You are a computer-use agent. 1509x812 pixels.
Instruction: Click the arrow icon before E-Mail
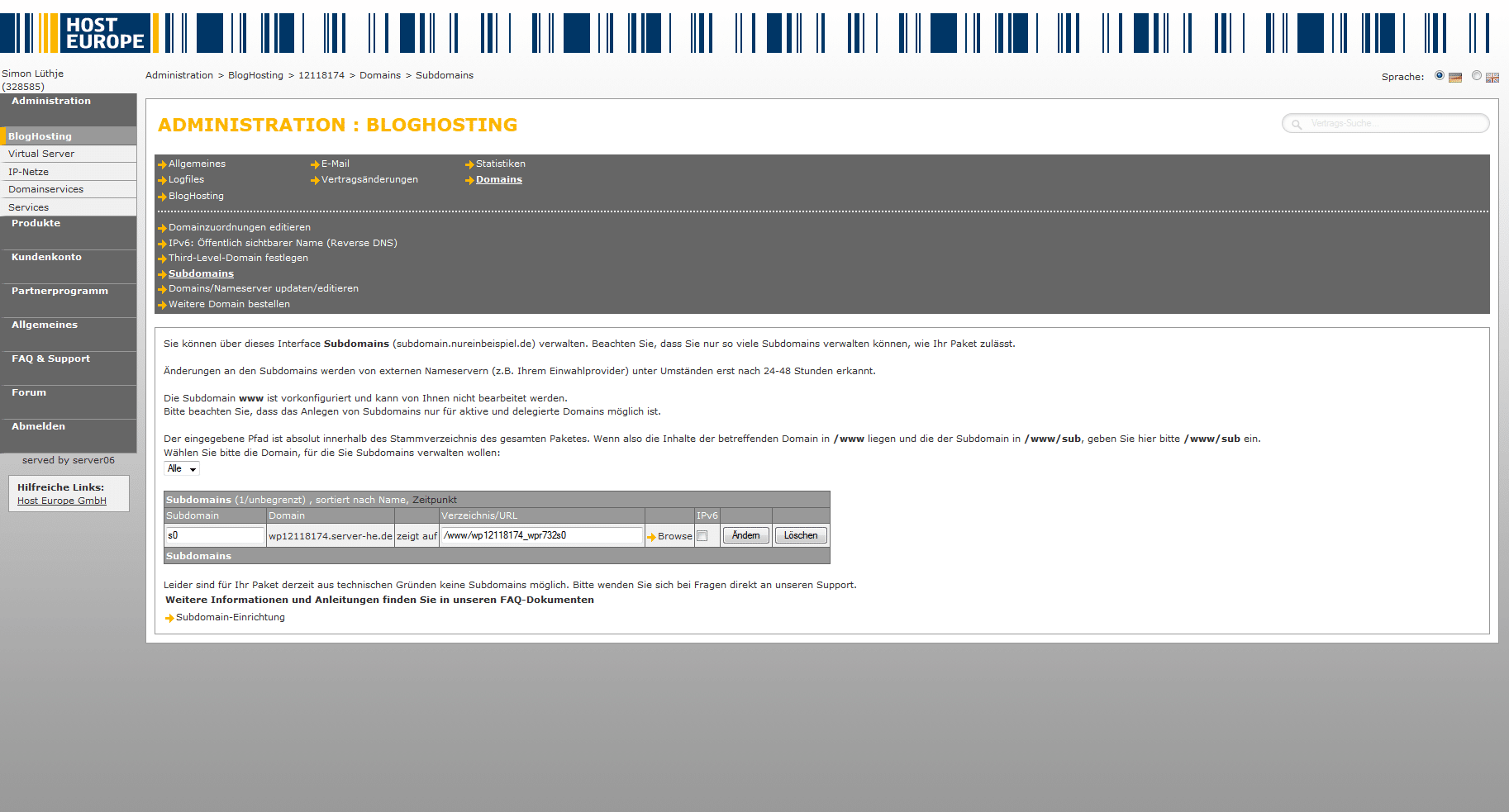tap(315, 164)
